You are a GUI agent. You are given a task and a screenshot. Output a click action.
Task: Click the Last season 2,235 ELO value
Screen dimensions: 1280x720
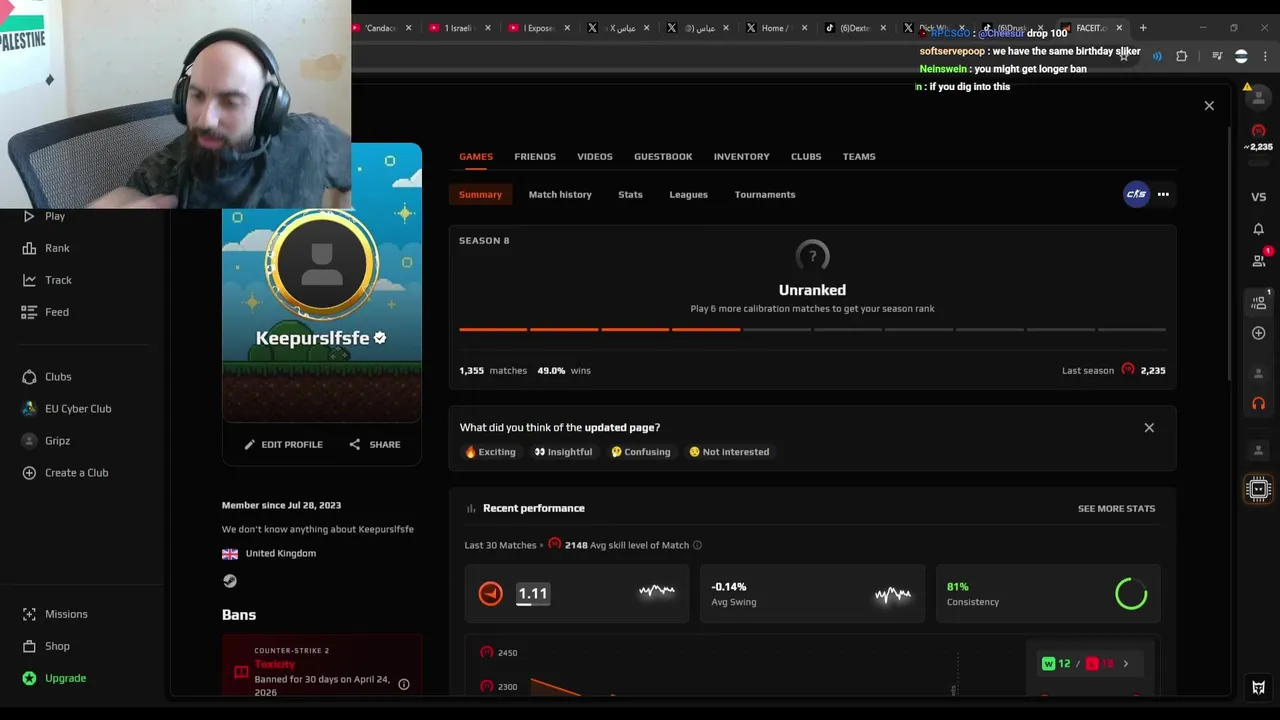click(x=1153, y=371)
